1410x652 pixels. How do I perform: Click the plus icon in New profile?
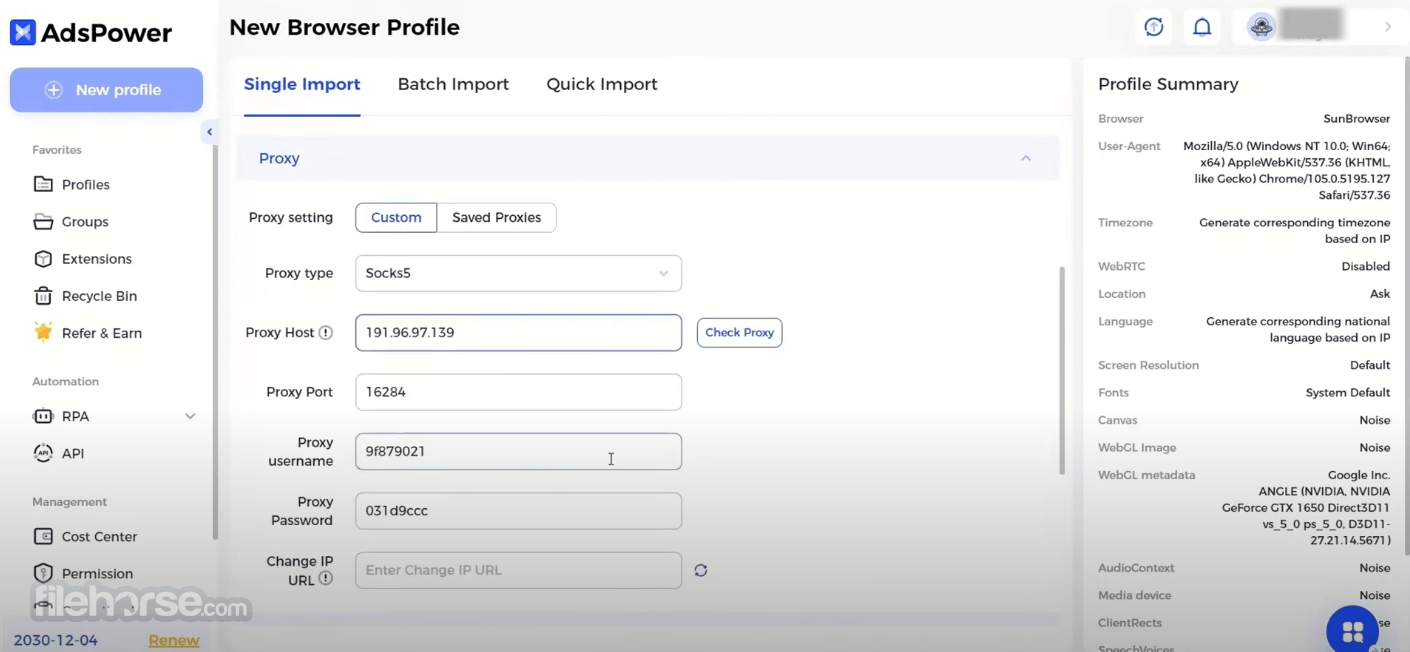[55, 90]
